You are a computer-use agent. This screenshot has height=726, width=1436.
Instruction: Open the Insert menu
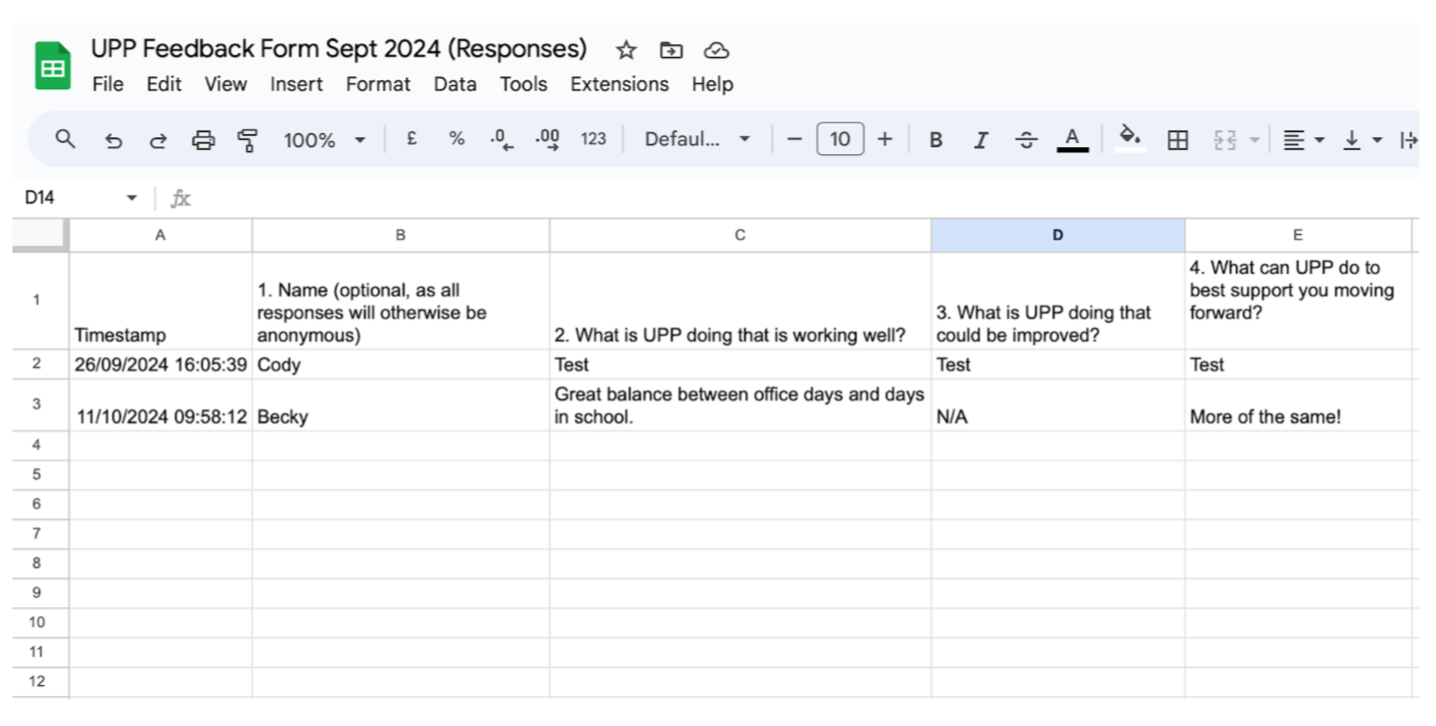[x=296, y=84]
